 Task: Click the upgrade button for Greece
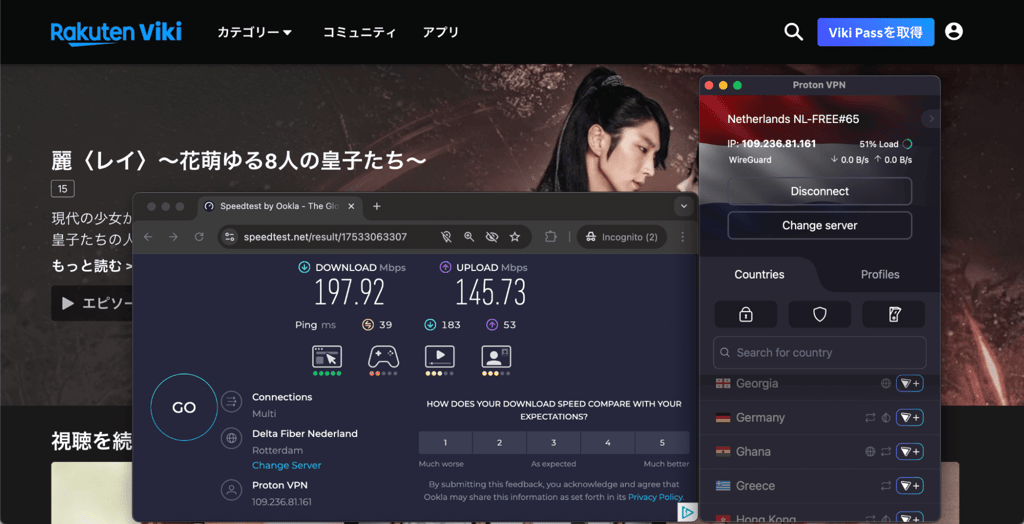909,485
